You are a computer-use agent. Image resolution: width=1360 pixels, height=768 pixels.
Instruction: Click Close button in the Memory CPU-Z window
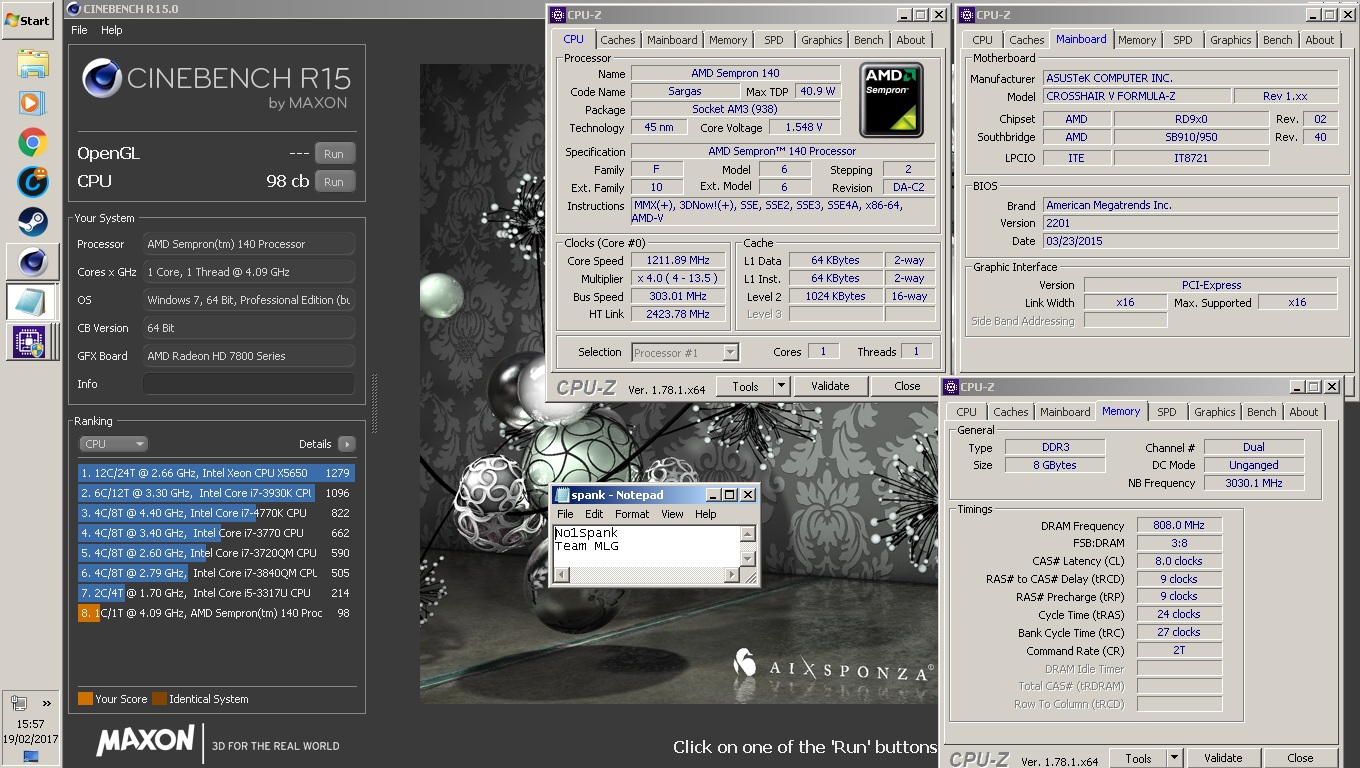pos(1300,758)
